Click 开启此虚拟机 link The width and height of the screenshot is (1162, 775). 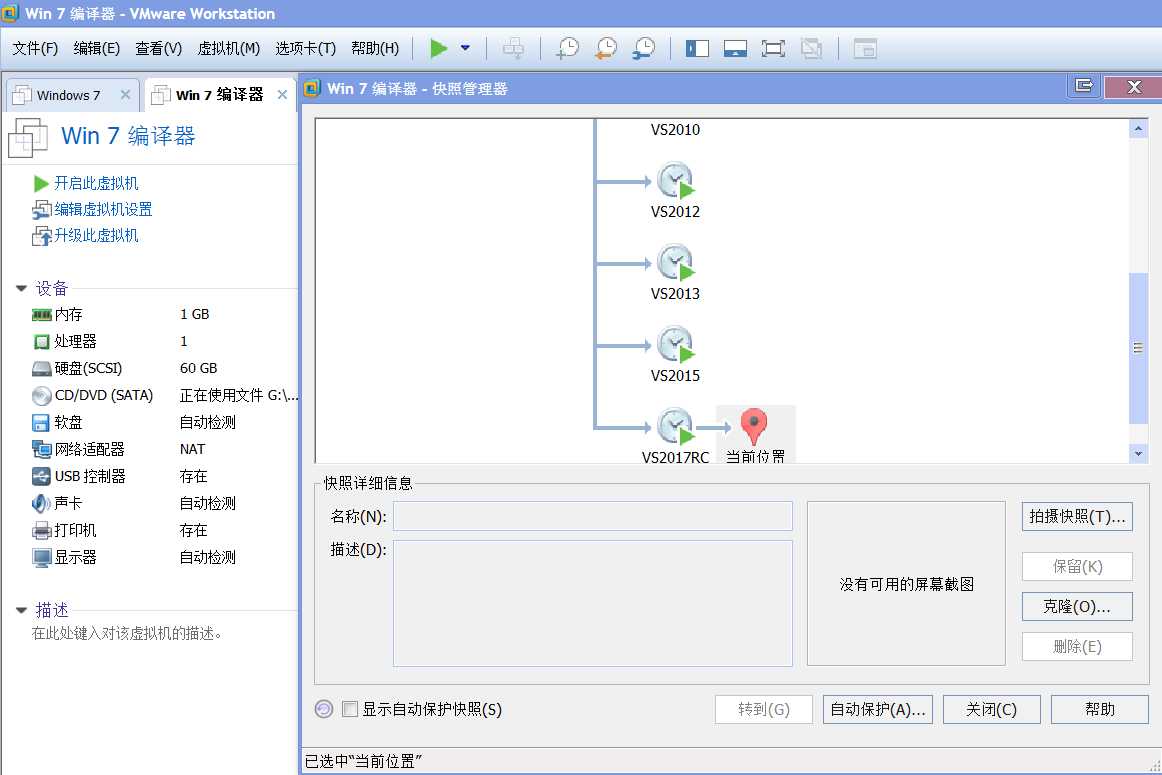coord(96,183)
